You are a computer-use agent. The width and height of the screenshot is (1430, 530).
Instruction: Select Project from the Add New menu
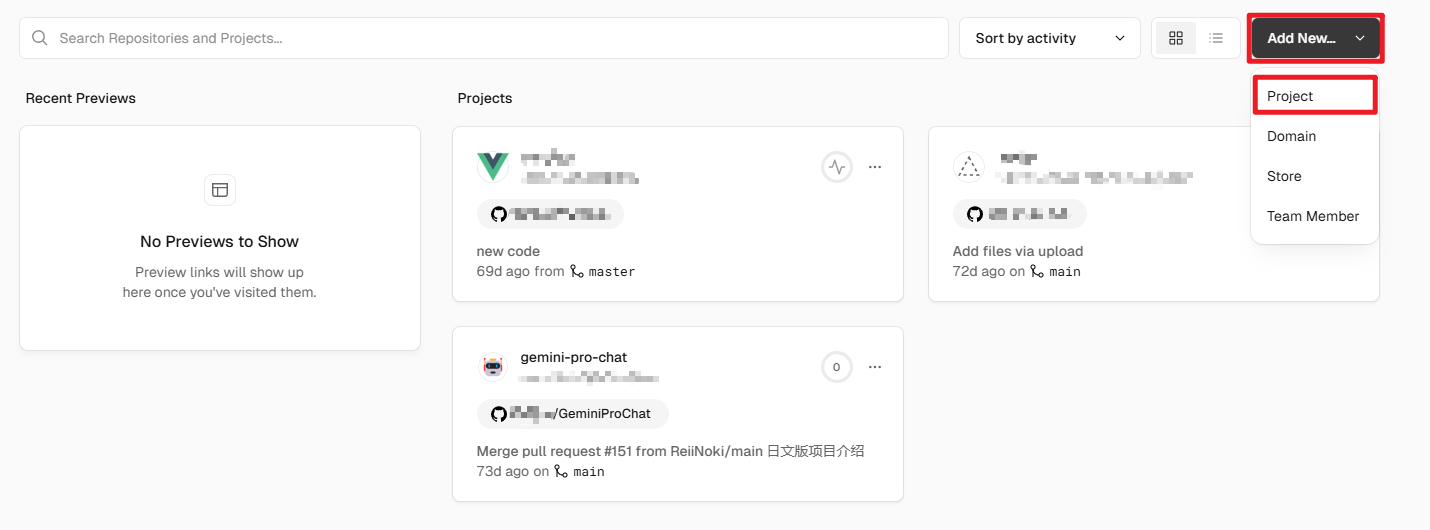1314,96
